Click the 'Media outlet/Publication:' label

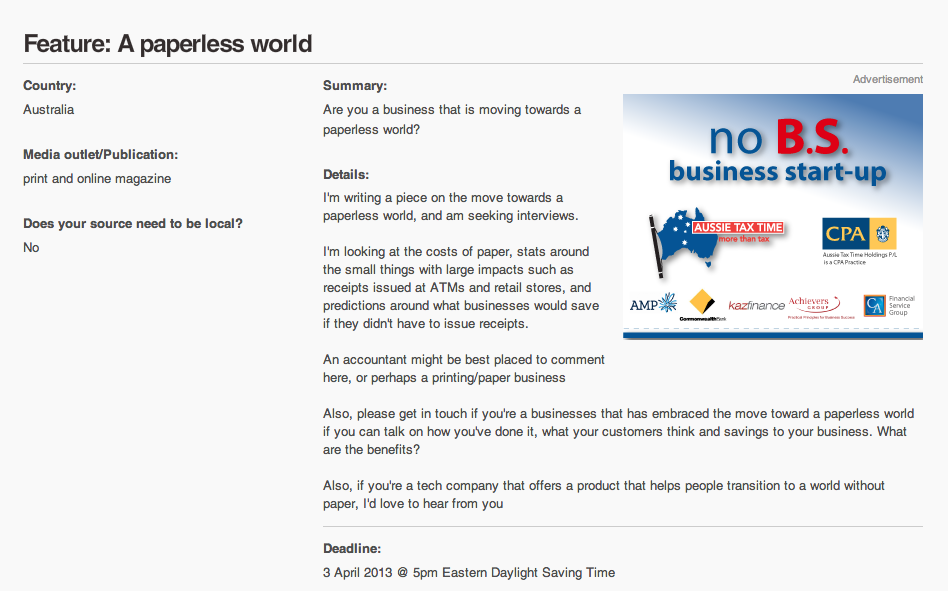(x=100, y=155)
